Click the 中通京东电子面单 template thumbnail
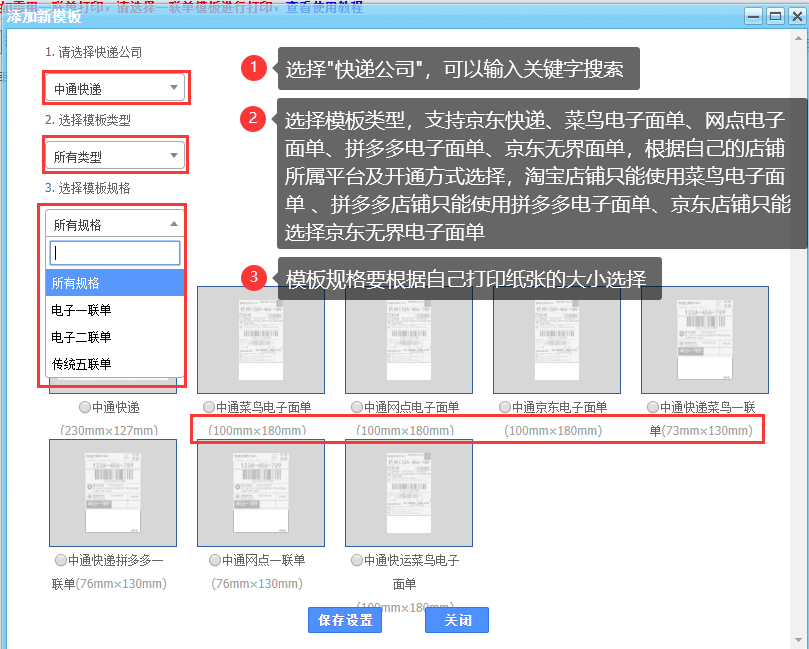The width and height of the screenshot is (809, 649). point(557,340)
